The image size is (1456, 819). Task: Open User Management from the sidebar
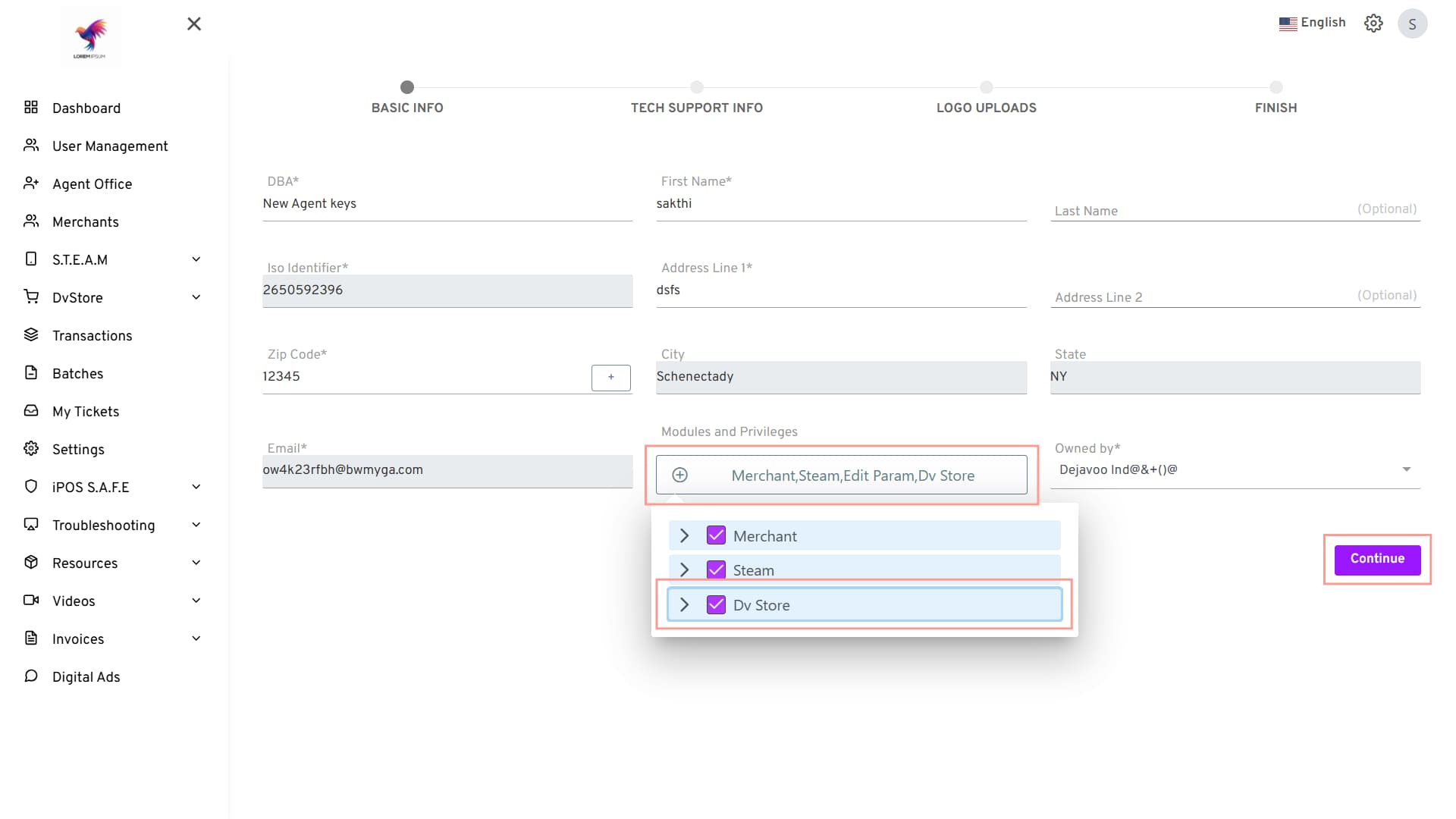[110, 146]
